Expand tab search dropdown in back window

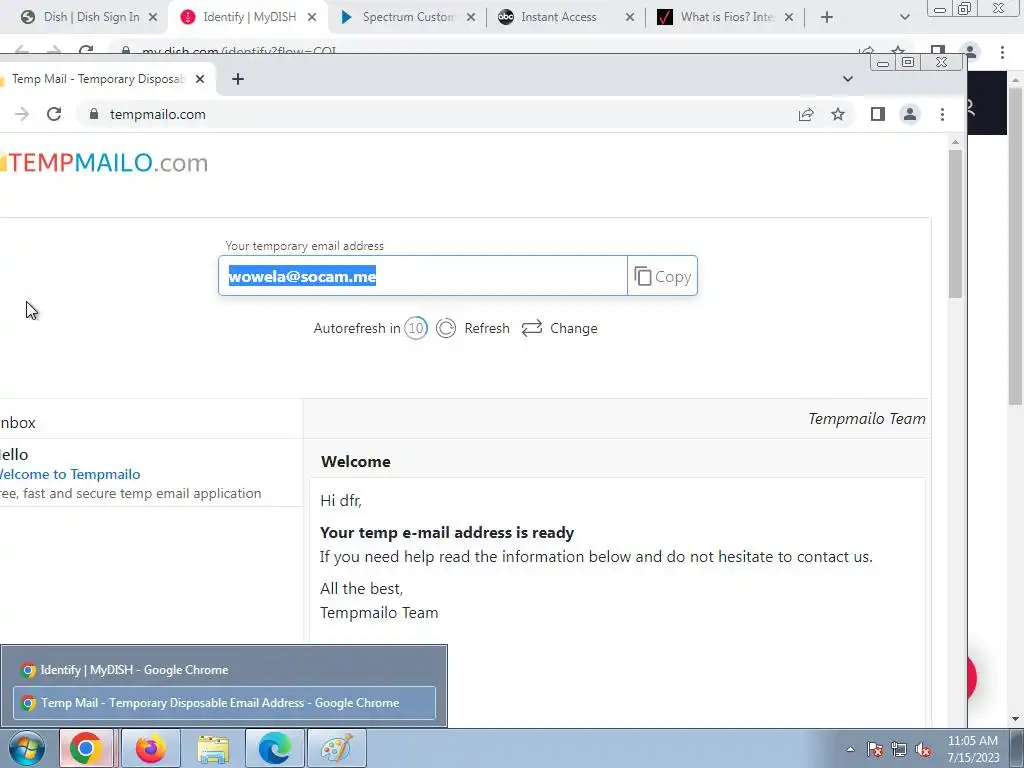point(904,17)
